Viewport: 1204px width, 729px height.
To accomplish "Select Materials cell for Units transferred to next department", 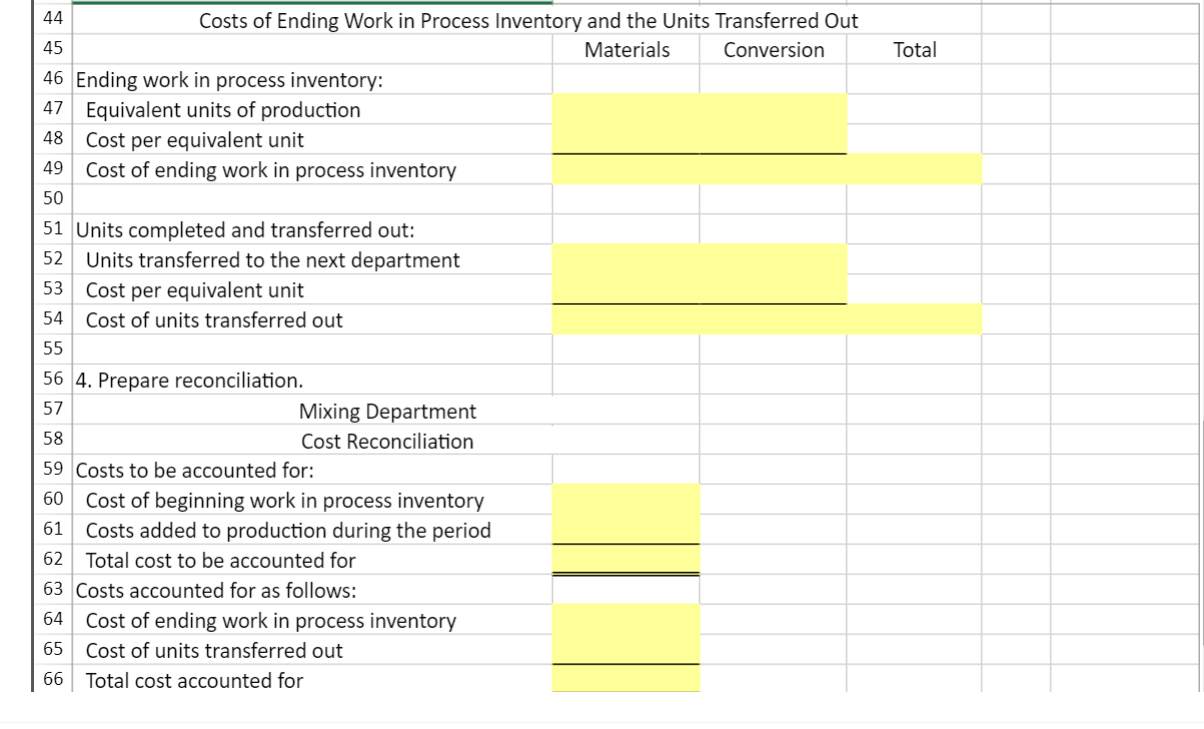I will [x=626, y=260].
